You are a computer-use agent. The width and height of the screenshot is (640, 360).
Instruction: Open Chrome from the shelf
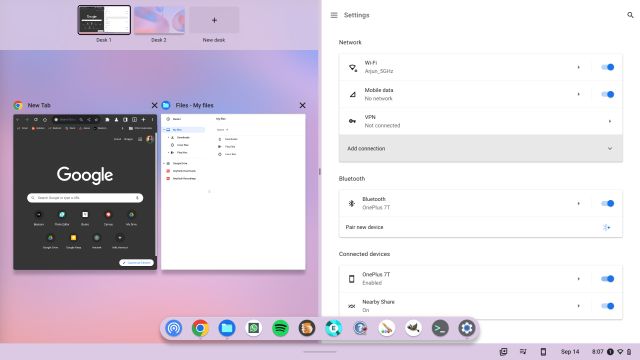pyautogui.click(x=200, y=328)
